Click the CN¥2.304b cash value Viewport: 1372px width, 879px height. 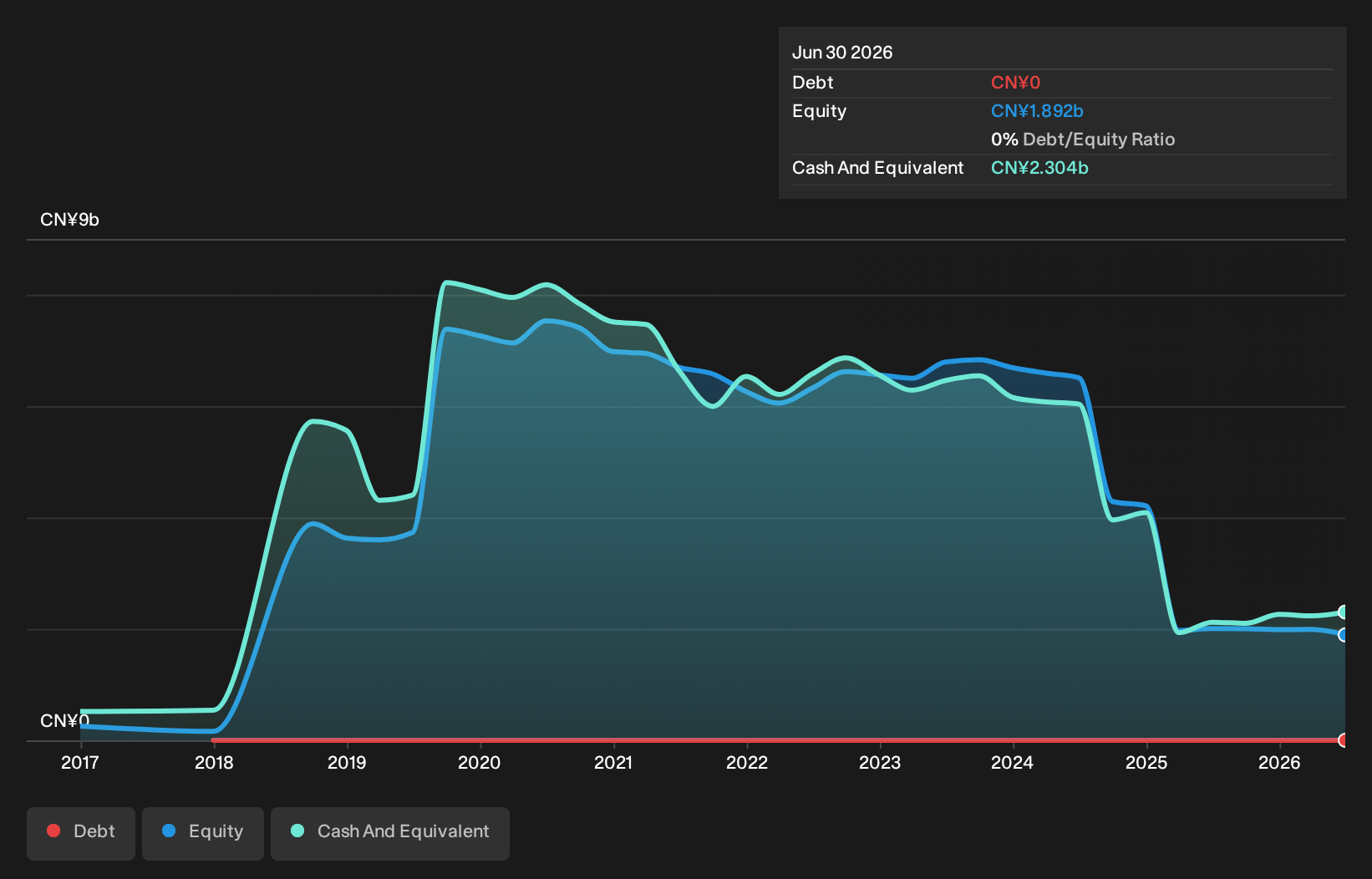pyautogui.click(x=1039, y=168)
